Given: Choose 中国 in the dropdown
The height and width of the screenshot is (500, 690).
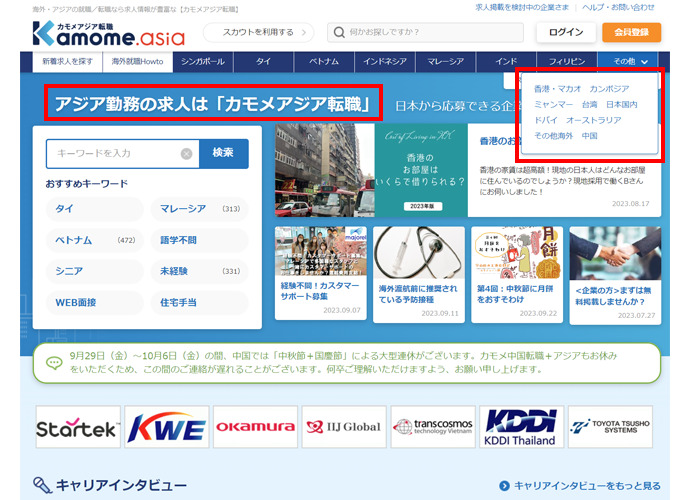Looking at the screenshot, I should [x=590, y=136].
